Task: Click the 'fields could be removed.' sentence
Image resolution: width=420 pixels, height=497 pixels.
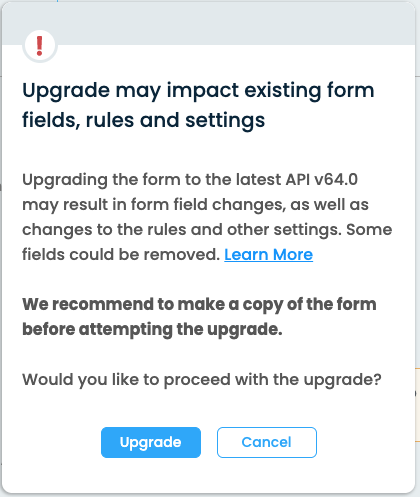Action: pos(121,255)
